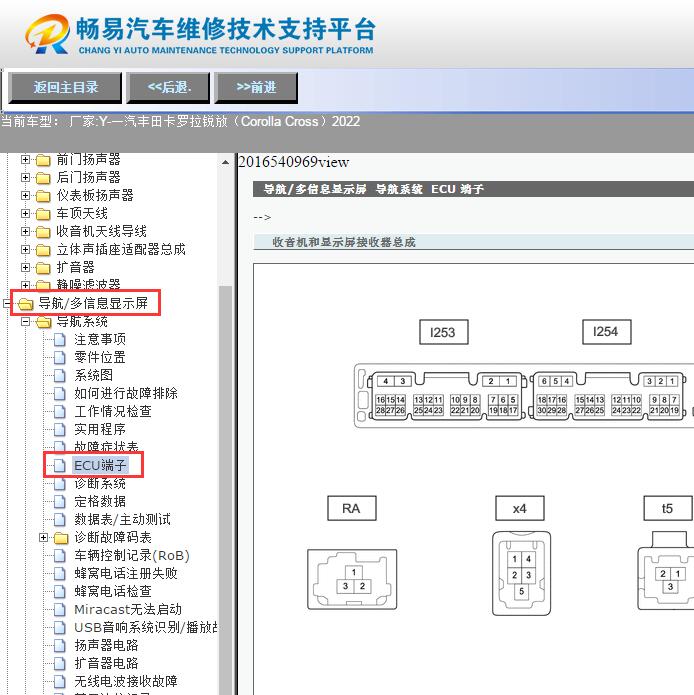Open the 工作情况检查 page
Viewport: 694px width, 695px height.
(113, 412)
